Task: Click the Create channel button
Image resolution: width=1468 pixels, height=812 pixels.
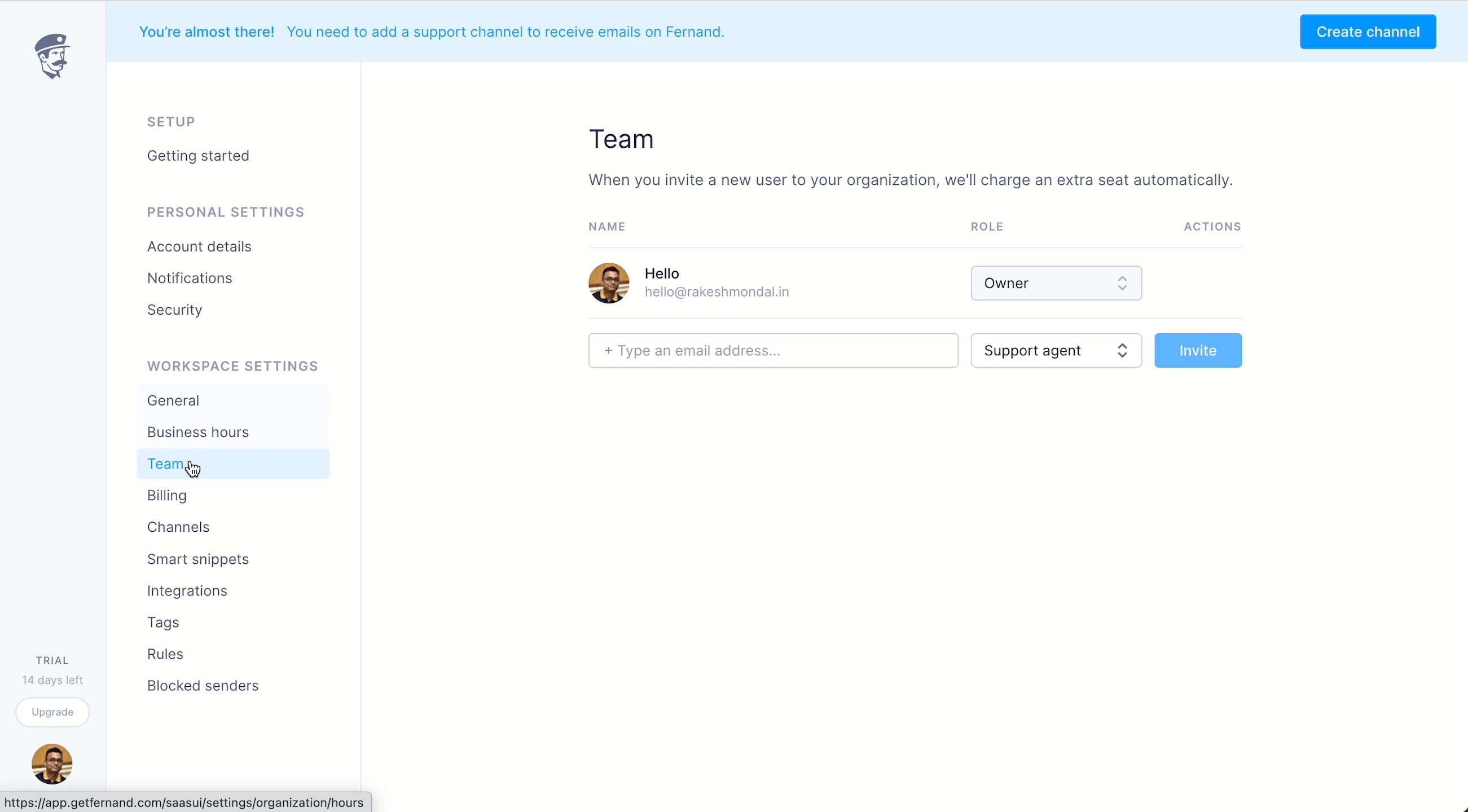Action: coord(1367,32)
